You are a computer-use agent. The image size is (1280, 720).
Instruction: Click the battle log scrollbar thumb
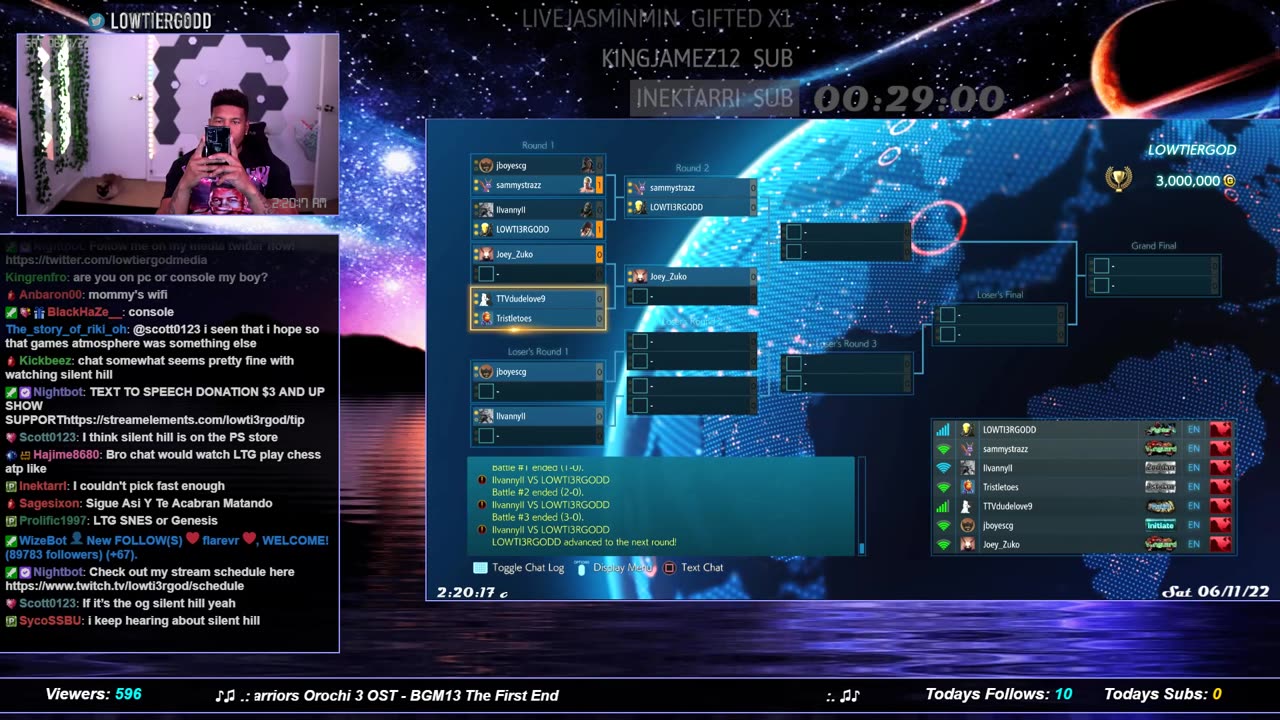click(861, 548)
